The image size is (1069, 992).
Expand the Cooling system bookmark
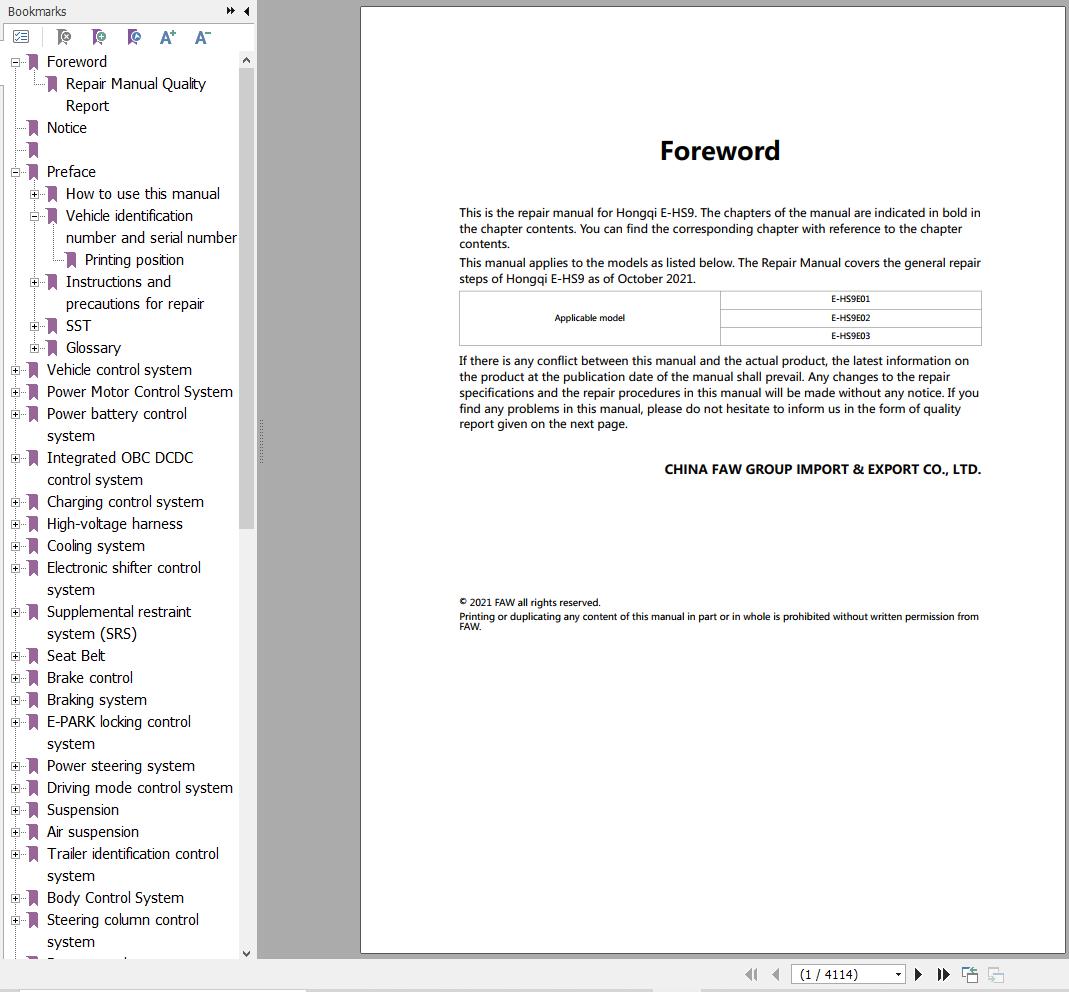pos(14,545)
